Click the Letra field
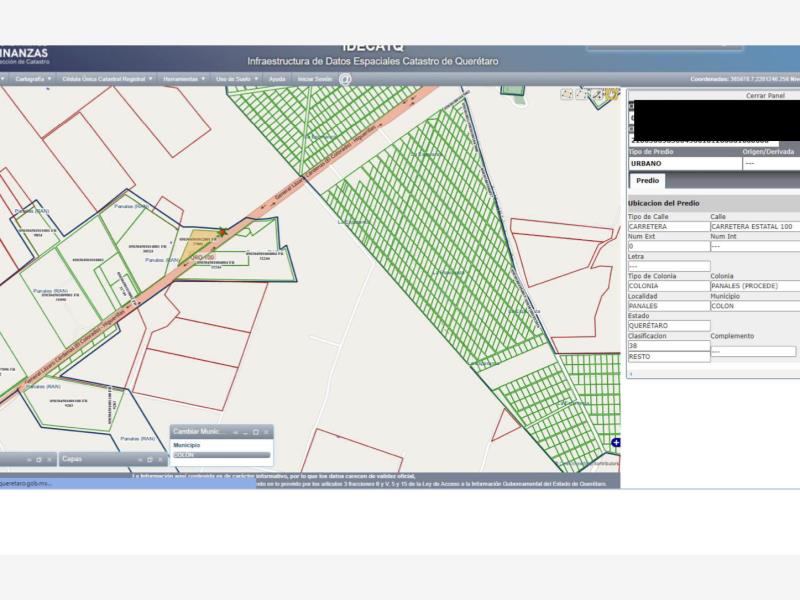This screenshot has height=600, width=800. [668, 266]
